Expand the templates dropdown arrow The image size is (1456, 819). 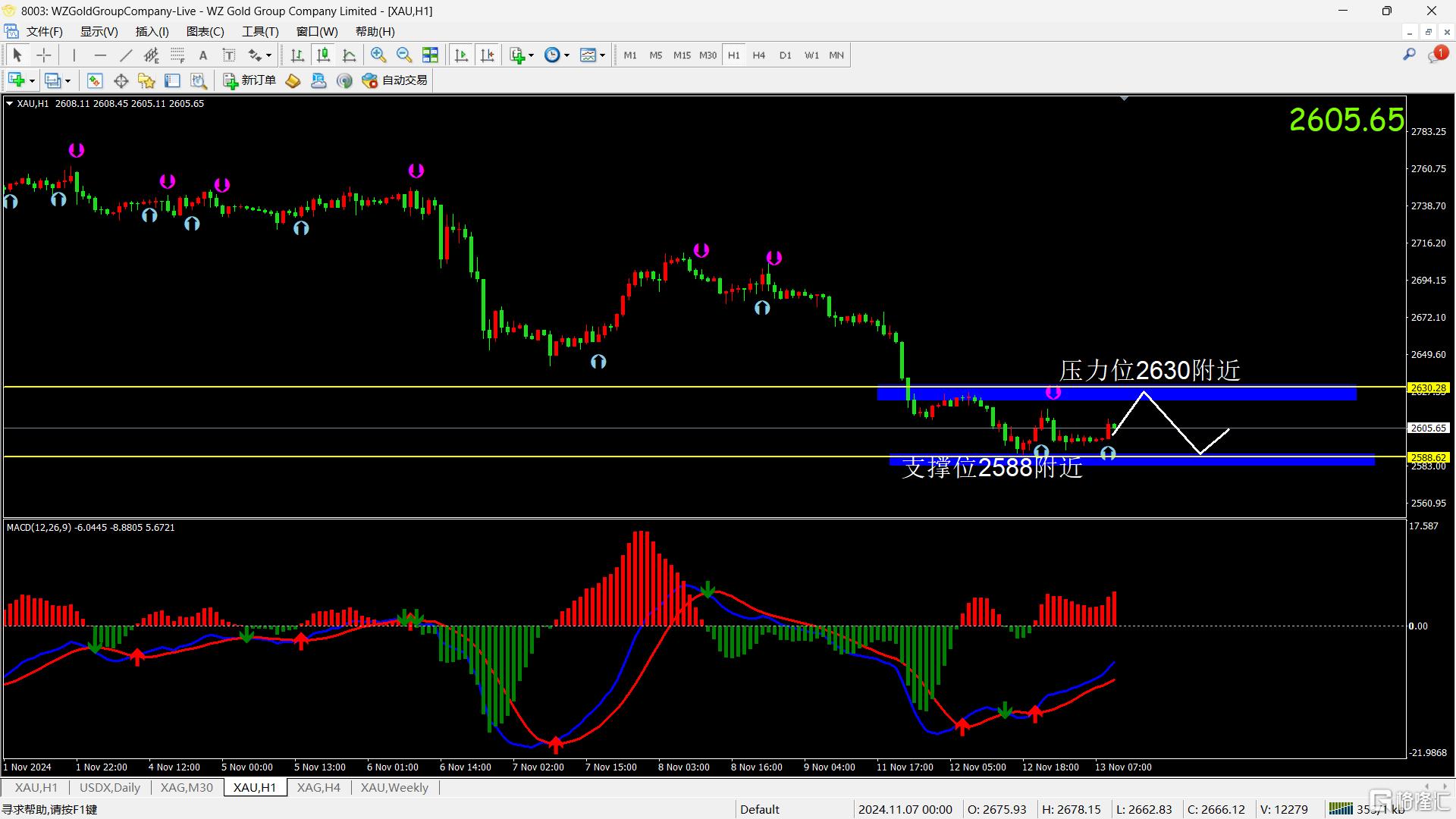(602, 55)
